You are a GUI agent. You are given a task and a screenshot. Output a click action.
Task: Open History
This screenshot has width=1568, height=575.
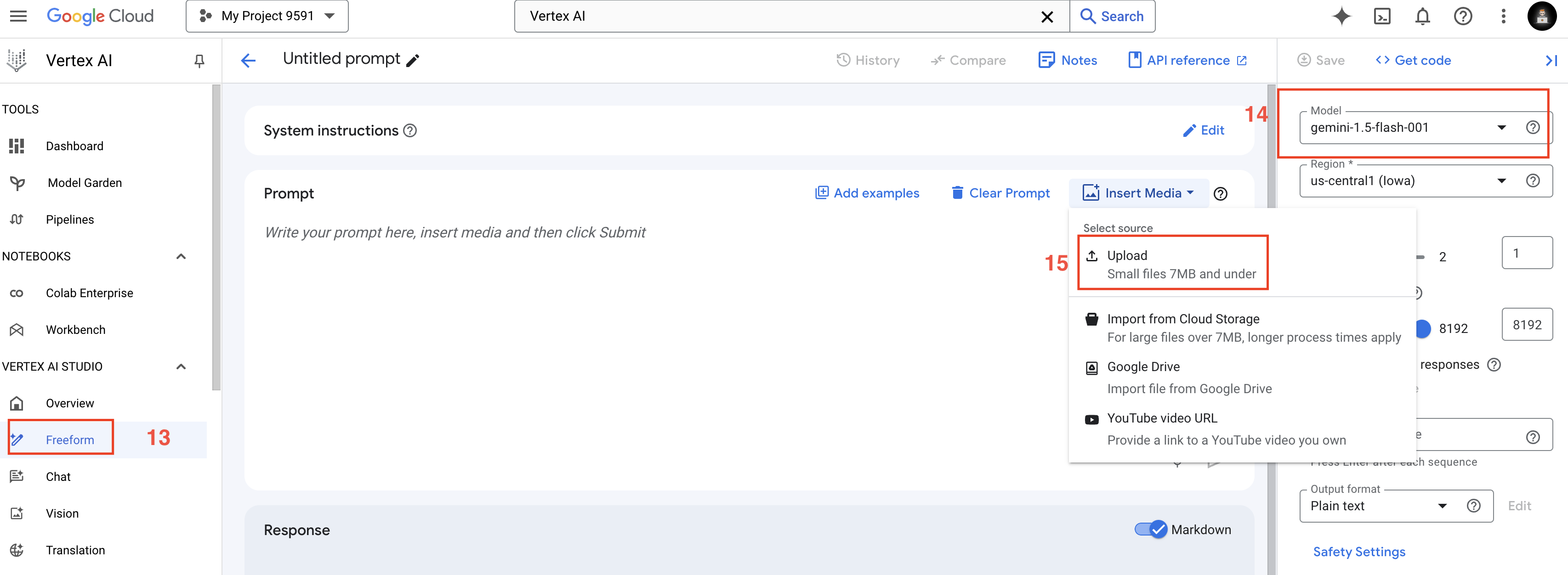point(868,60)
